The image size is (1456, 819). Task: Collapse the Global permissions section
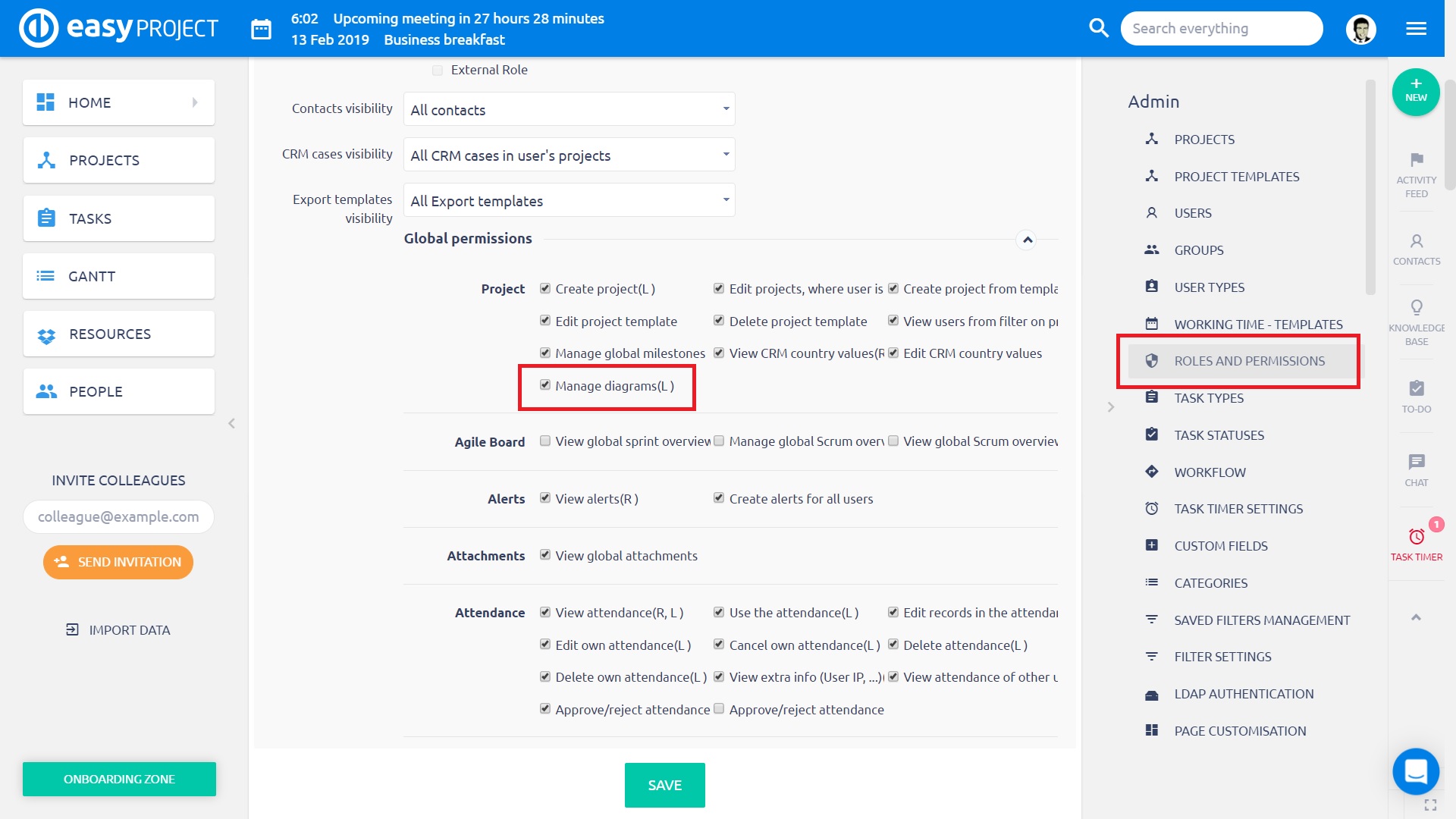tap(1027, 240)
